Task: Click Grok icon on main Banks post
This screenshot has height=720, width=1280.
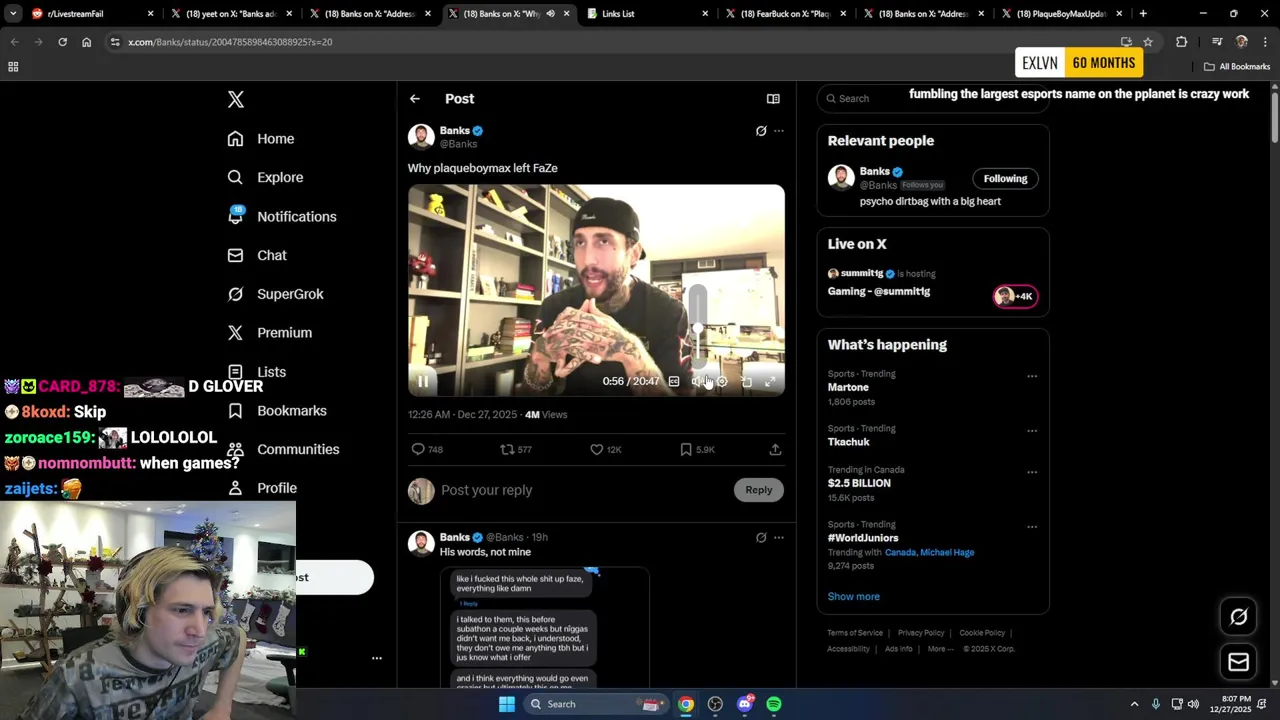Action: [761, 131]
